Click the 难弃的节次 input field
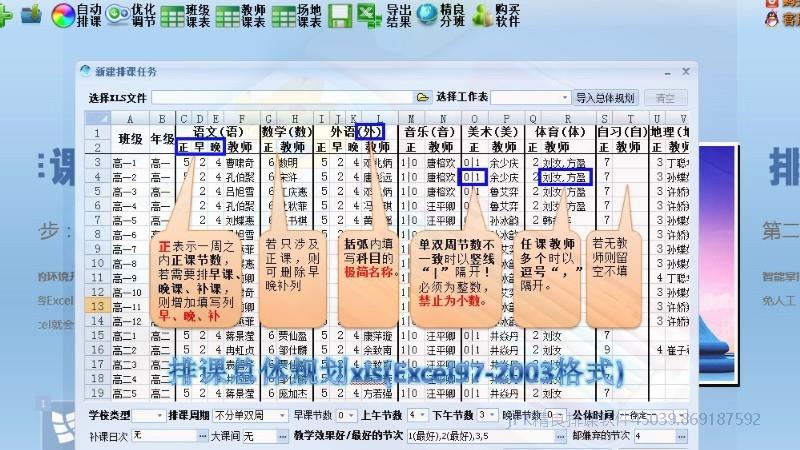This screenshot has width=800, height=450. tap(655, 436)
